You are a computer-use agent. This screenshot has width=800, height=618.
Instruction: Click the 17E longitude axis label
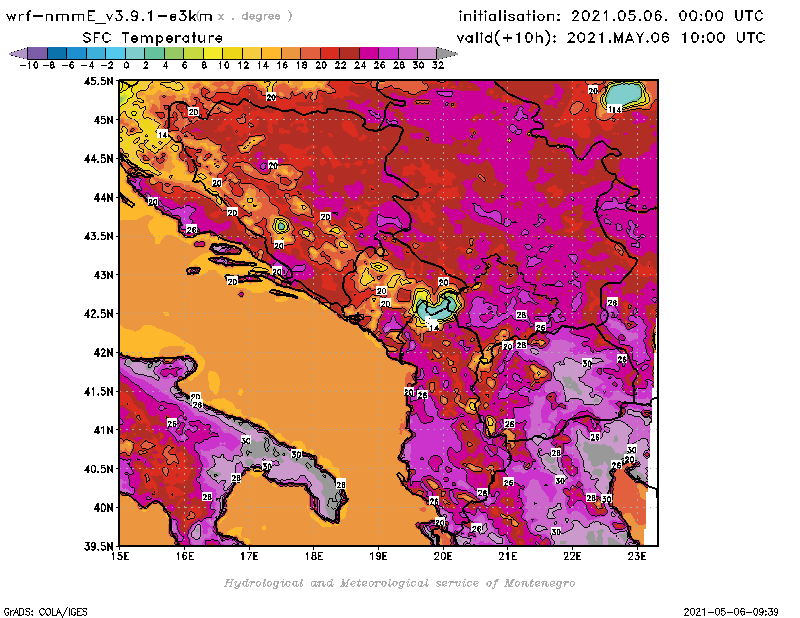coord(249,556)
